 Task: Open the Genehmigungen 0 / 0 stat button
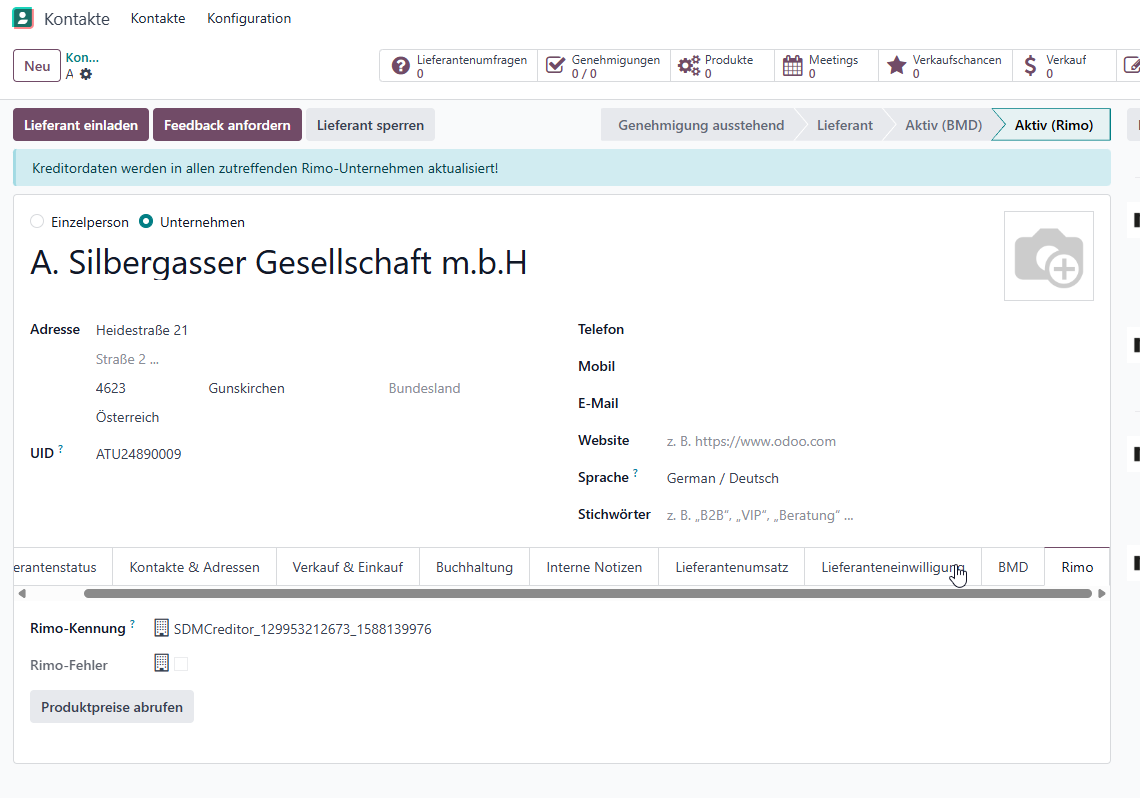click(x=603, y=66)
